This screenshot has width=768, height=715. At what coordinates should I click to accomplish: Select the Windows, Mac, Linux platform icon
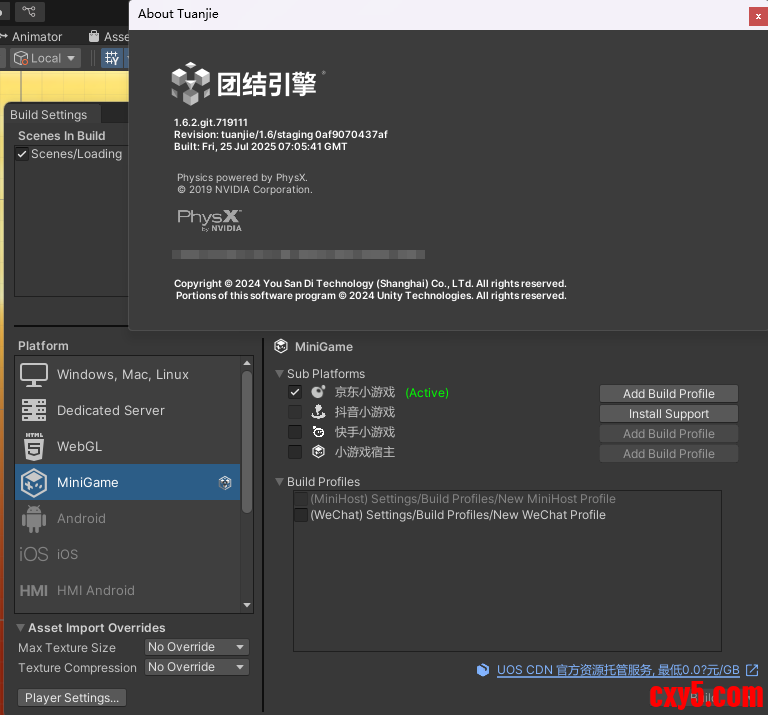pyautogui.click(x=34, y=375)
